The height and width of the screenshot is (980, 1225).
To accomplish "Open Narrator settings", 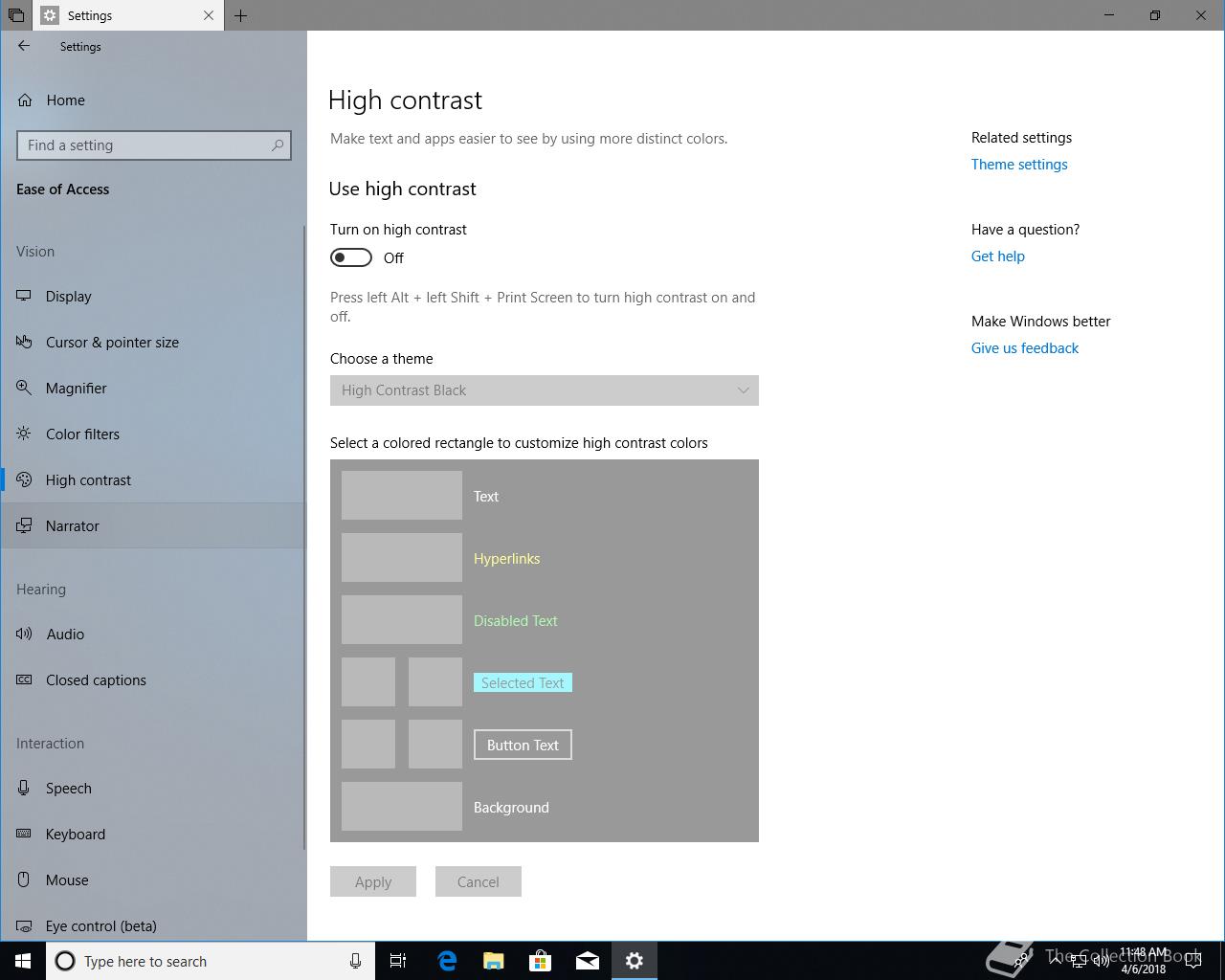I will pos(153,525).
